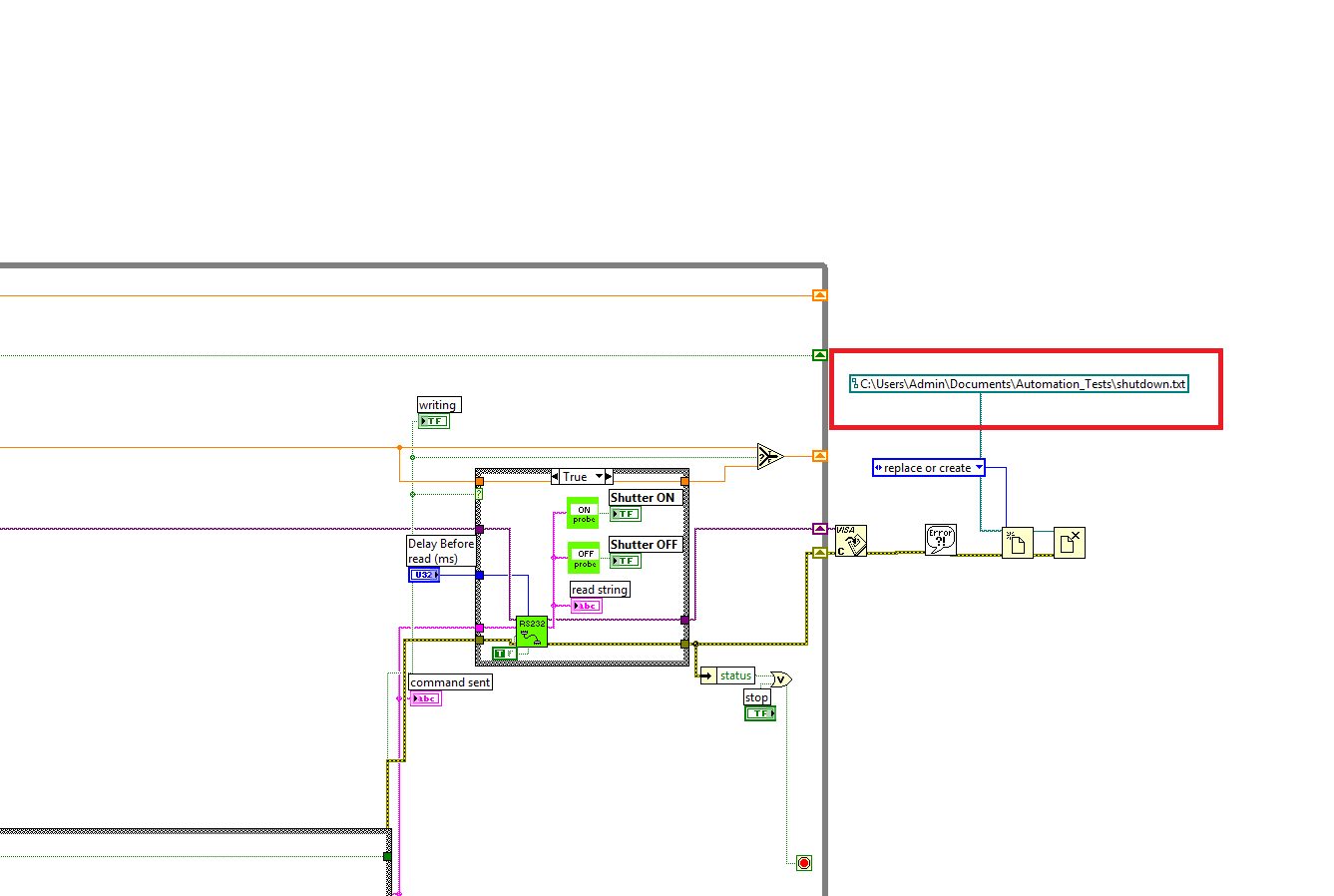This screenshot has width=1334, height=896.
Task: Click the Shutter OFF boolean terminal
Action: point(626,561)
